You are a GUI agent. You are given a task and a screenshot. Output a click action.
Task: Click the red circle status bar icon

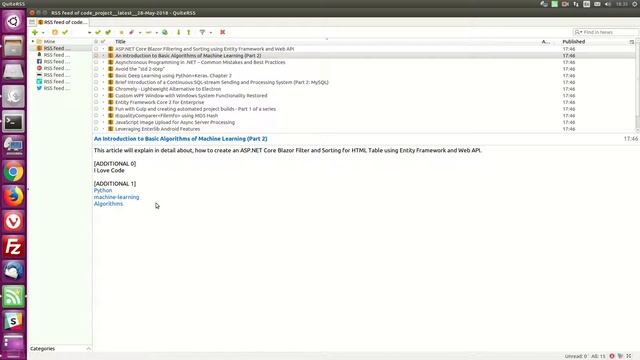(x=612, y=356)
